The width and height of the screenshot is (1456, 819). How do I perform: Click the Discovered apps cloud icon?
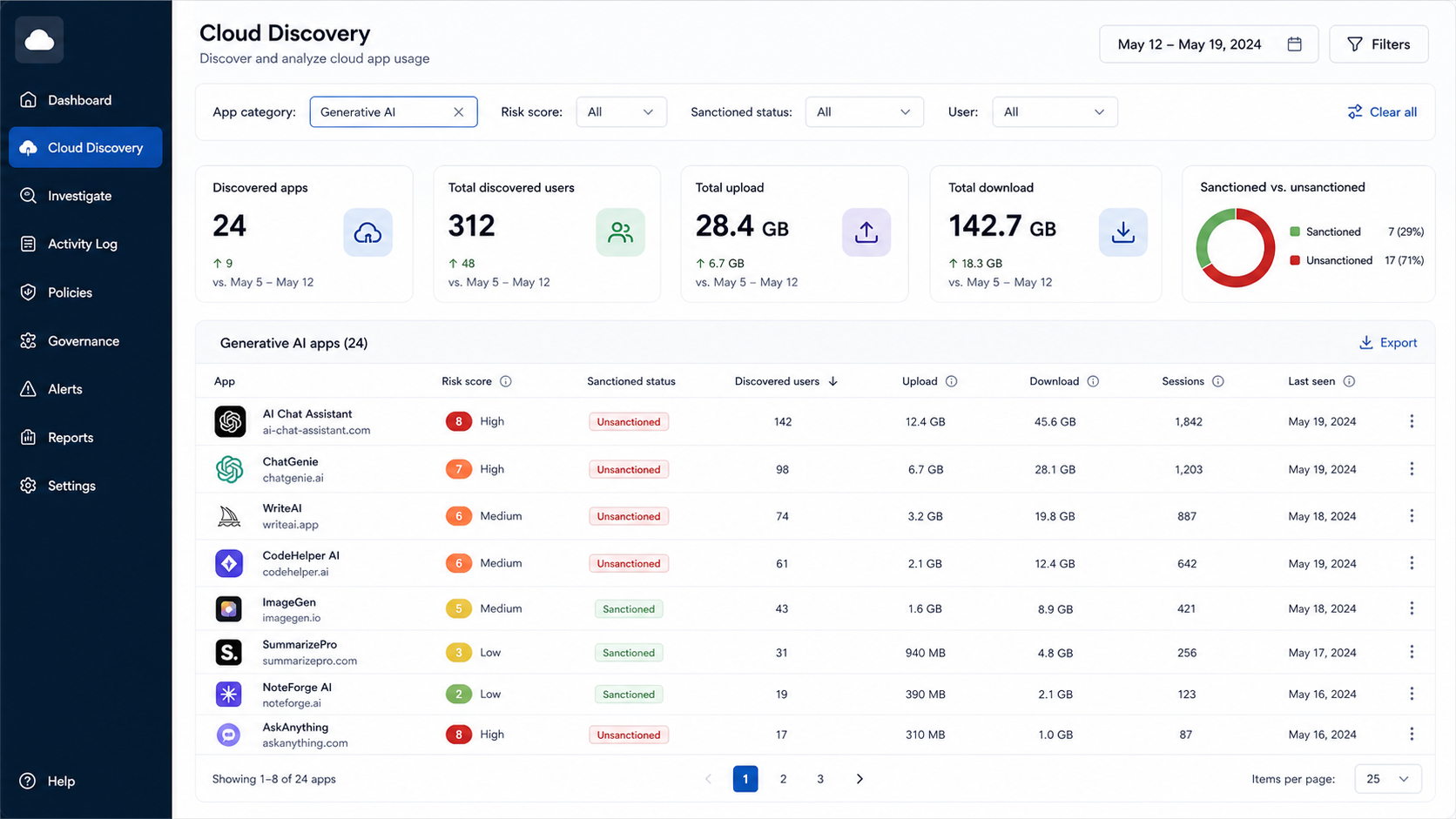point(367,232)
